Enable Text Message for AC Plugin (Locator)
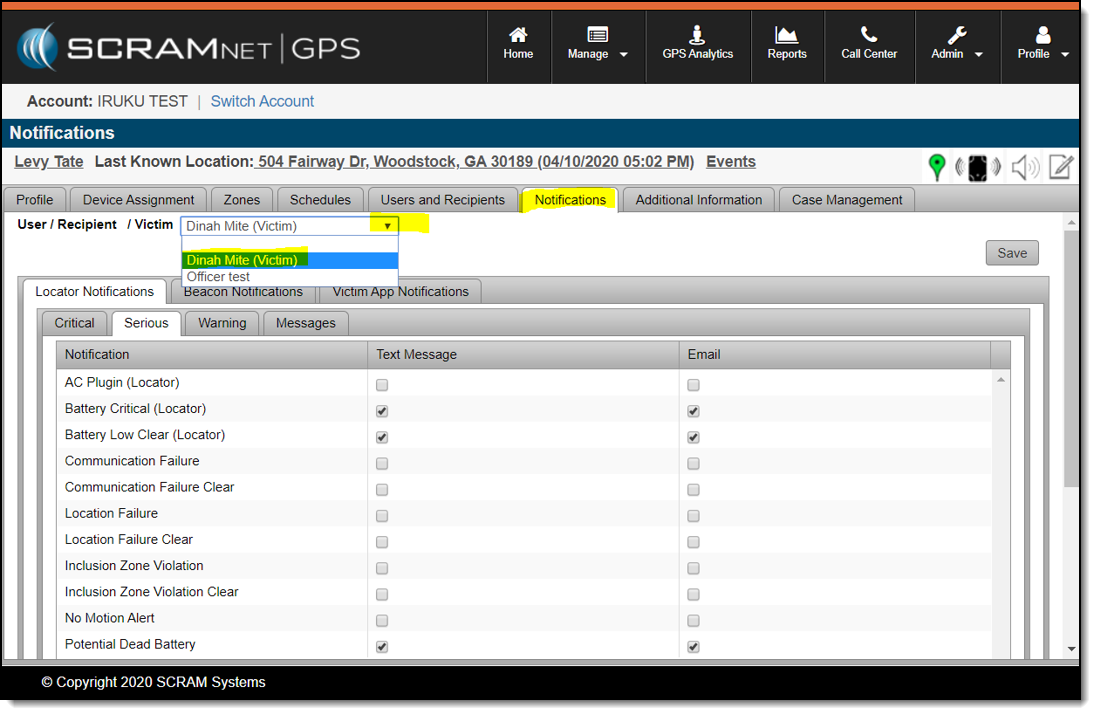The width and height of the screenshot is (1096, 715). click(x=382, y=384)
